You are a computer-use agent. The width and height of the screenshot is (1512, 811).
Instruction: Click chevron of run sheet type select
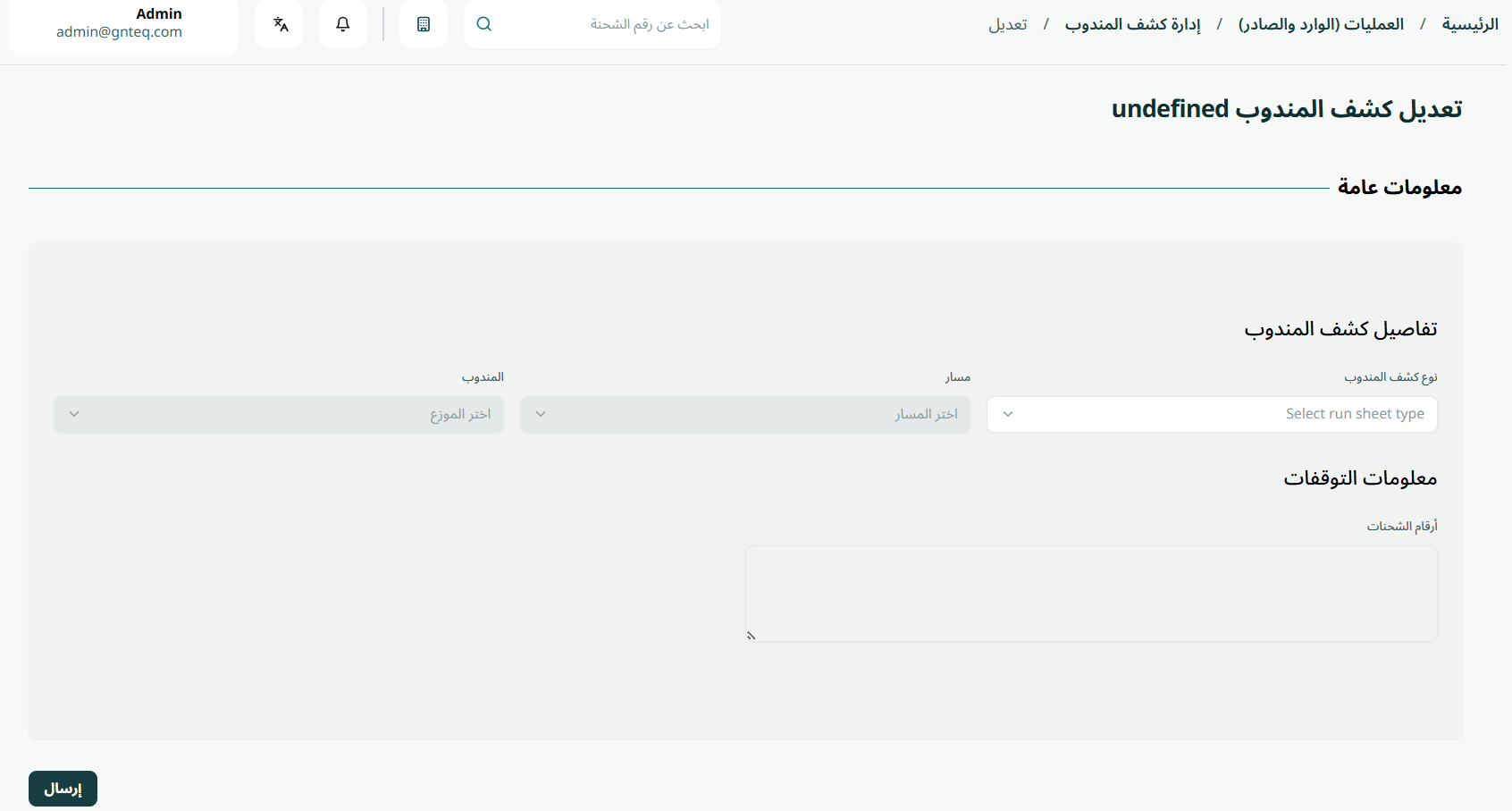click(1008, 414)
